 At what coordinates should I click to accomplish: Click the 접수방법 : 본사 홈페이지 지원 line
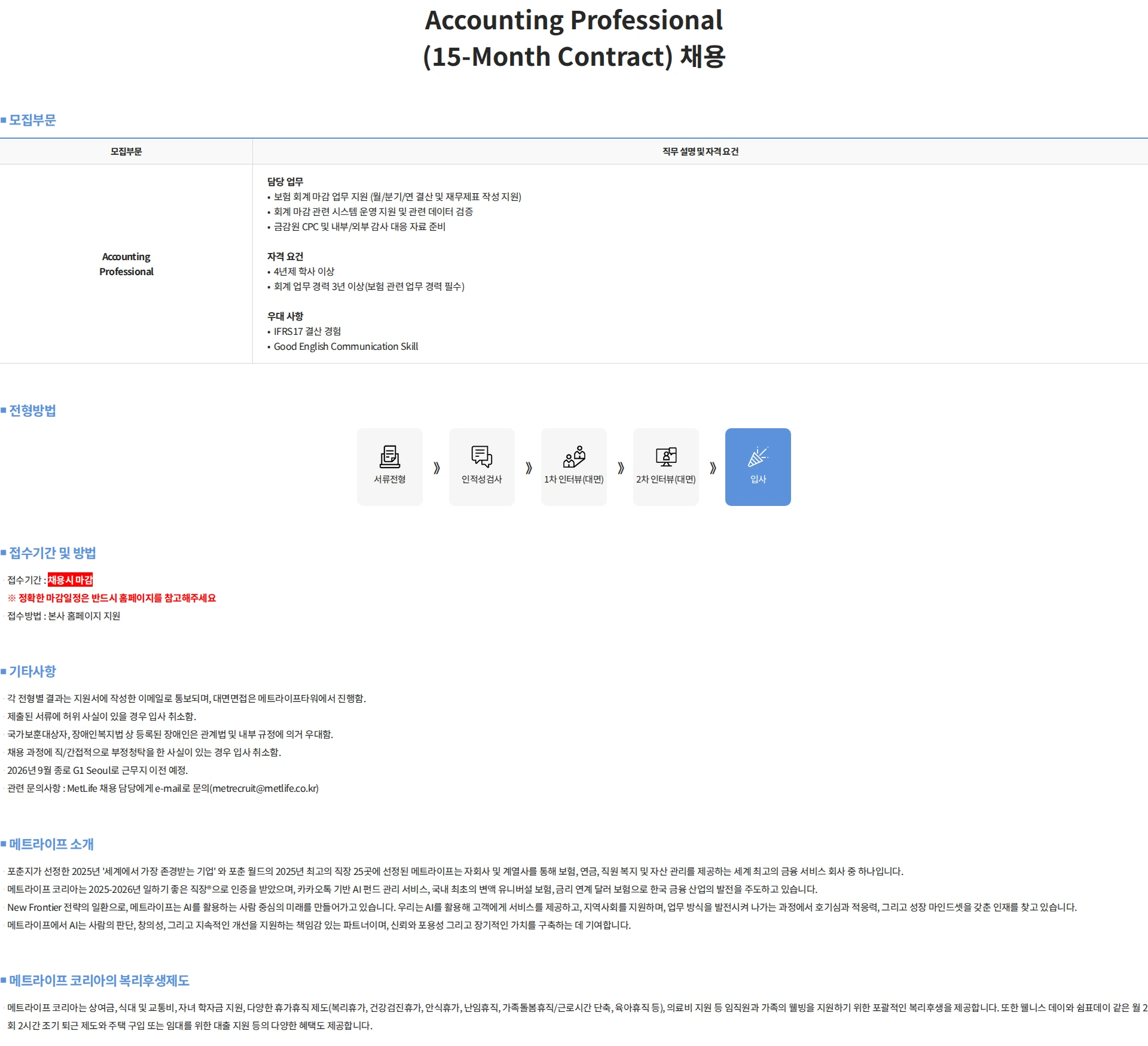pos(63,616)
